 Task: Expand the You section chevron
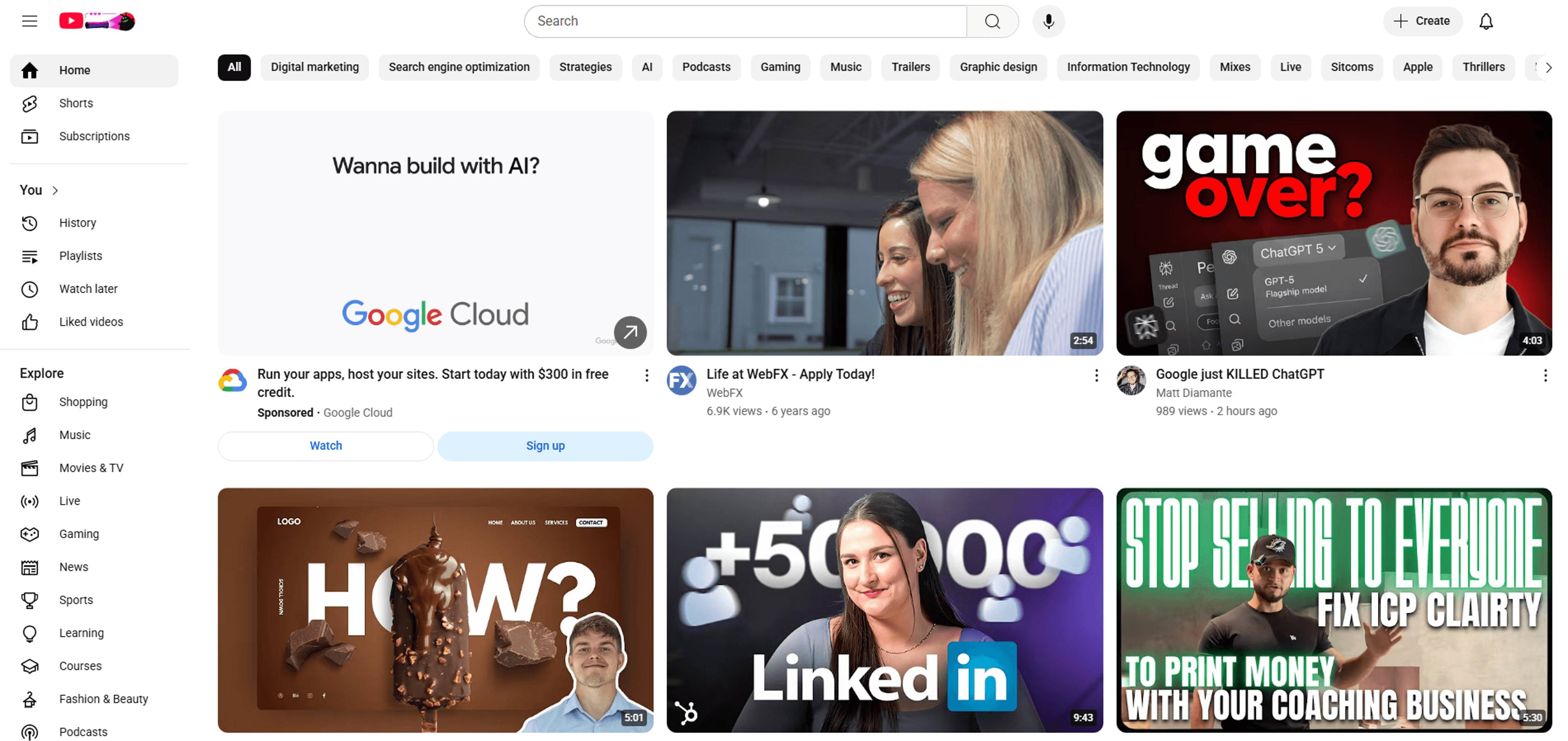55,191
